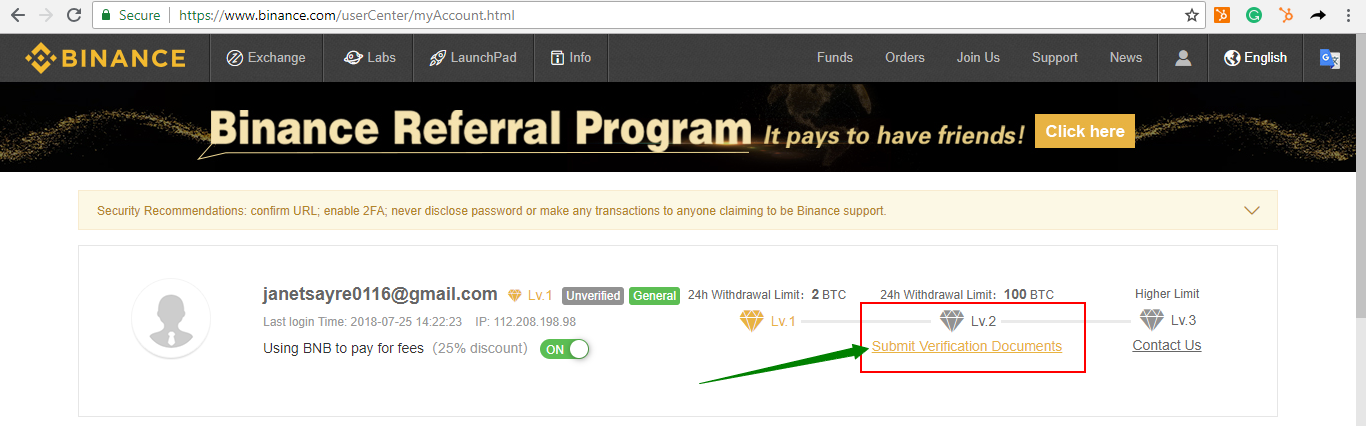Click the gold Lv.1 diamond icon

[751, 321]
